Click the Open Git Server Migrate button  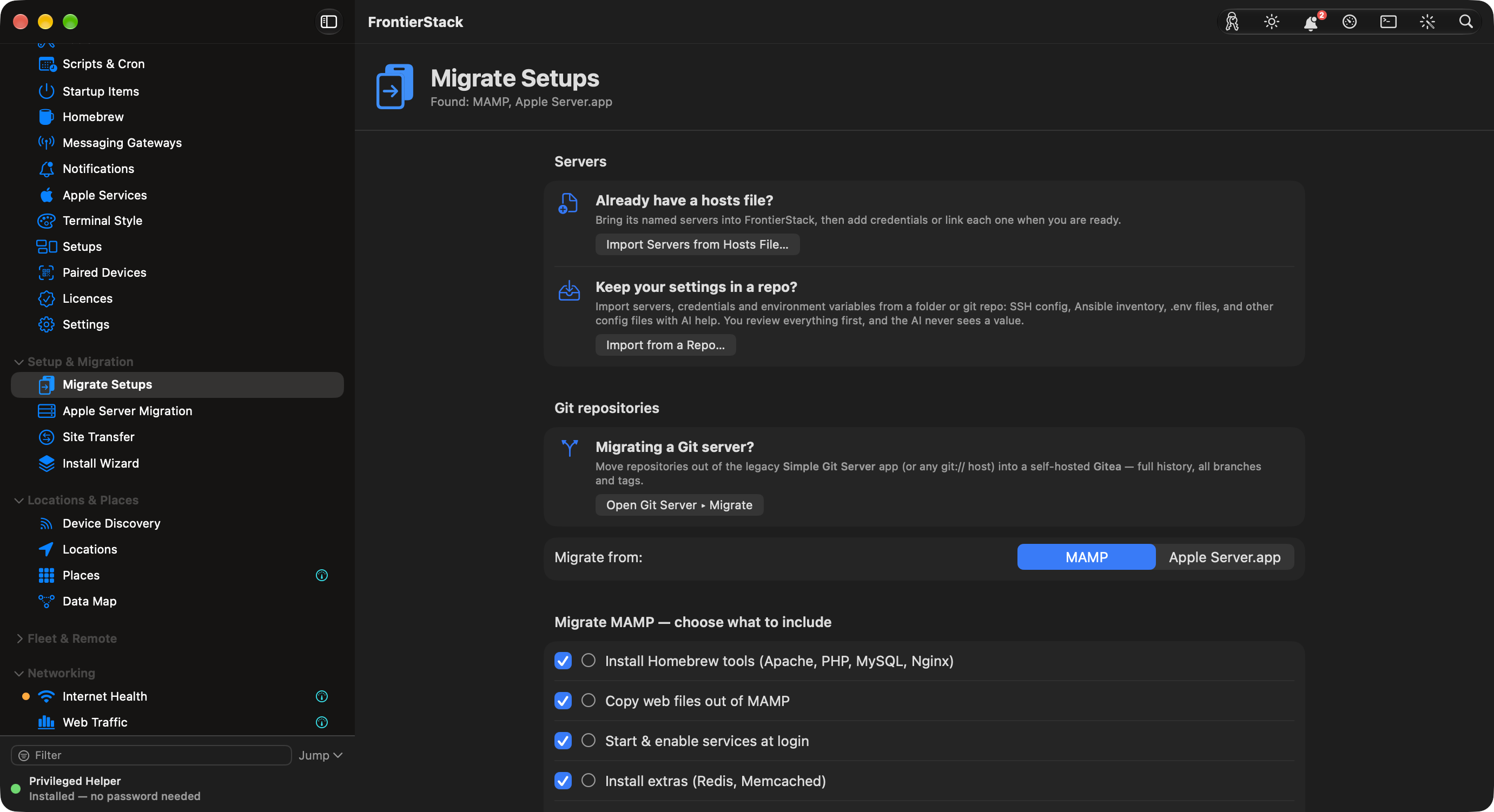(679, 505)
